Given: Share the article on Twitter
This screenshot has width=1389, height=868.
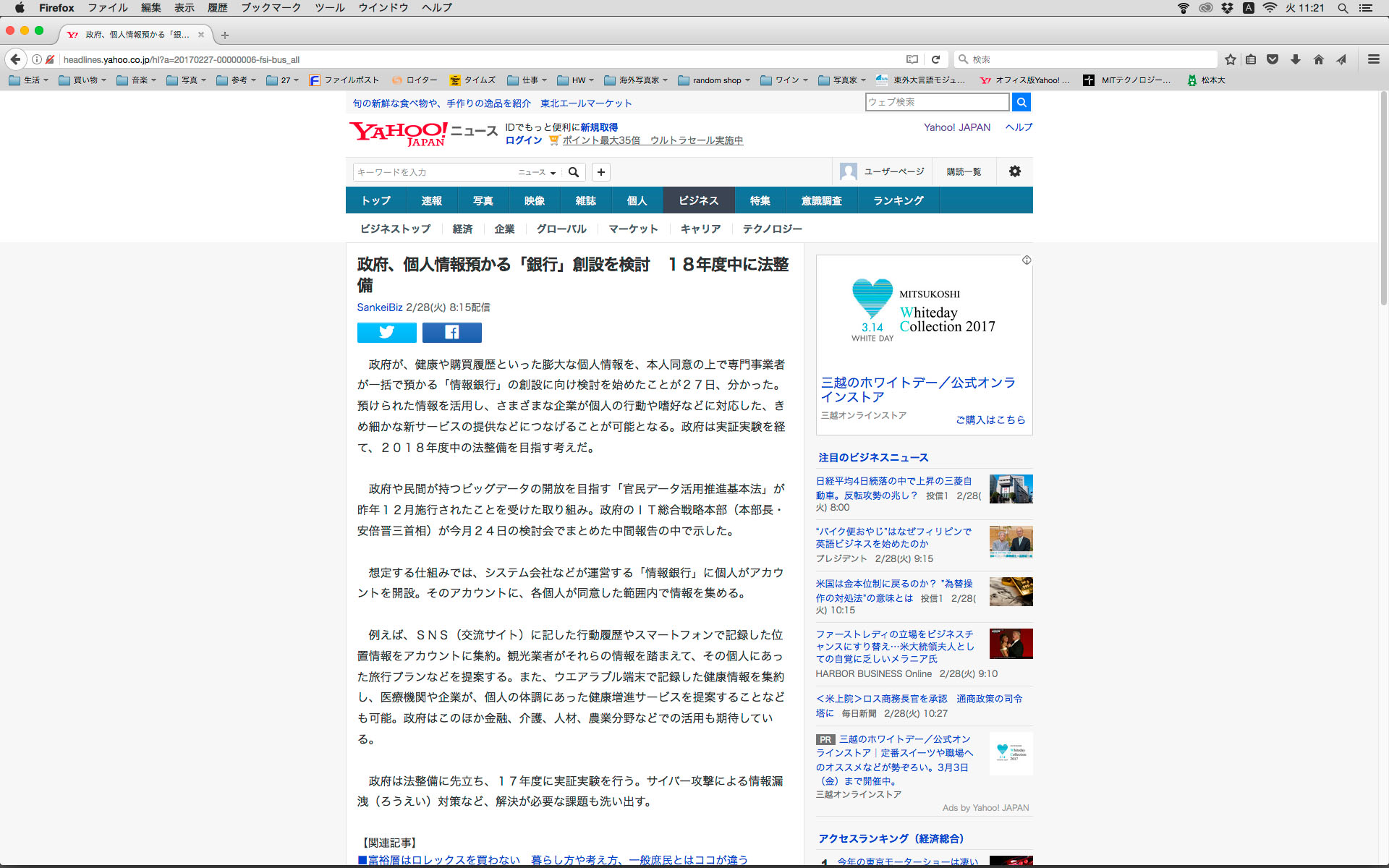Looking at the screenshot, I should 386,332.
